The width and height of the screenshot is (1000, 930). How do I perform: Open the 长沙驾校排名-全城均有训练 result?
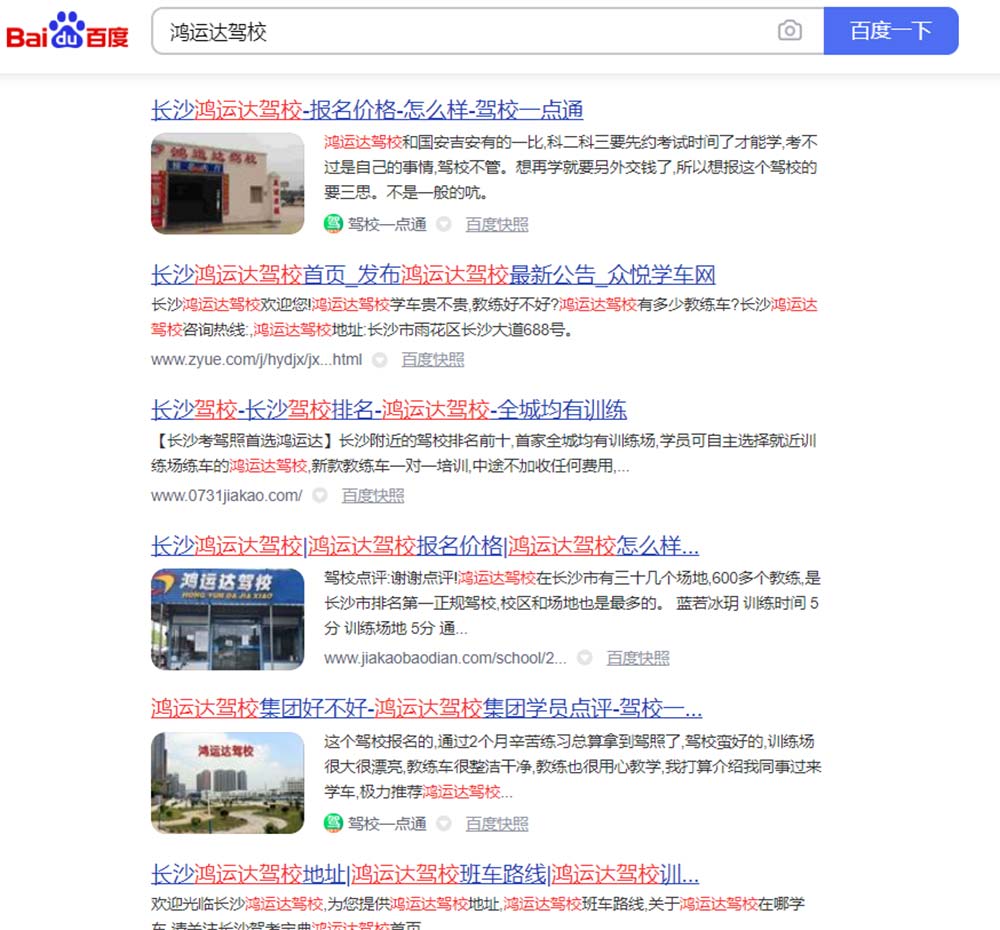pos(388,409)
